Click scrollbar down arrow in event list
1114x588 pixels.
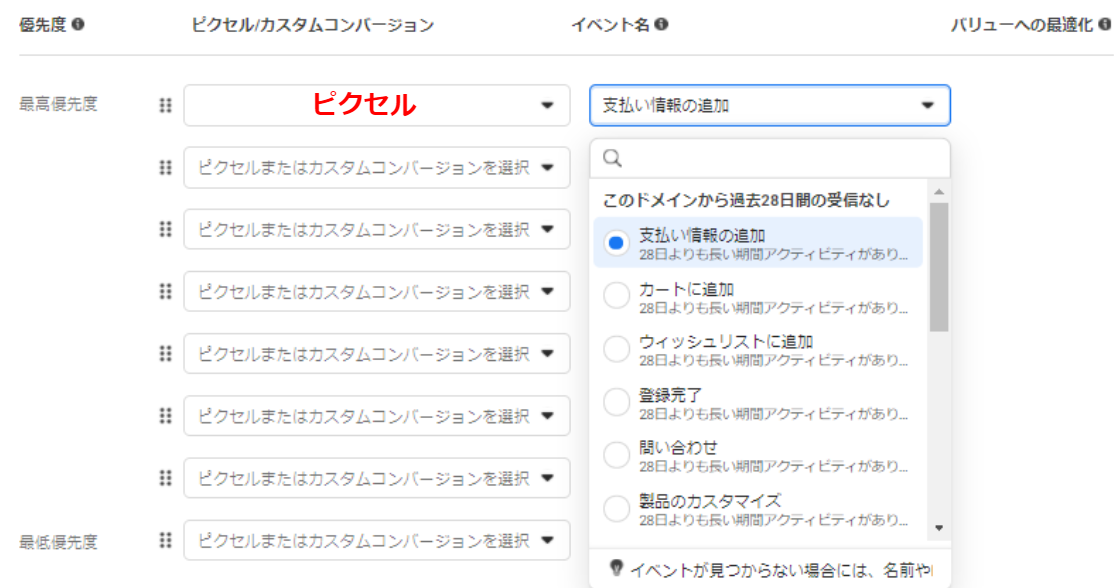[939, 528]
